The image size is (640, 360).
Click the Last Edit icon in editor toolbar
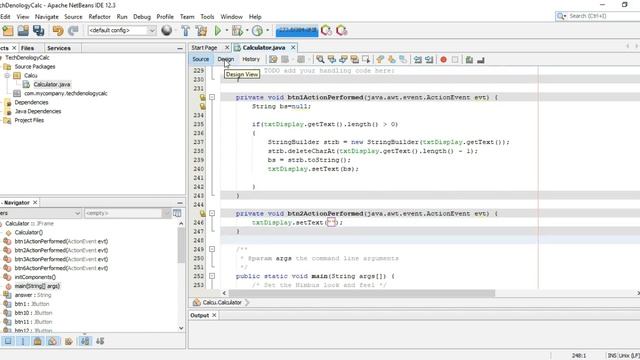pos(273,60)
